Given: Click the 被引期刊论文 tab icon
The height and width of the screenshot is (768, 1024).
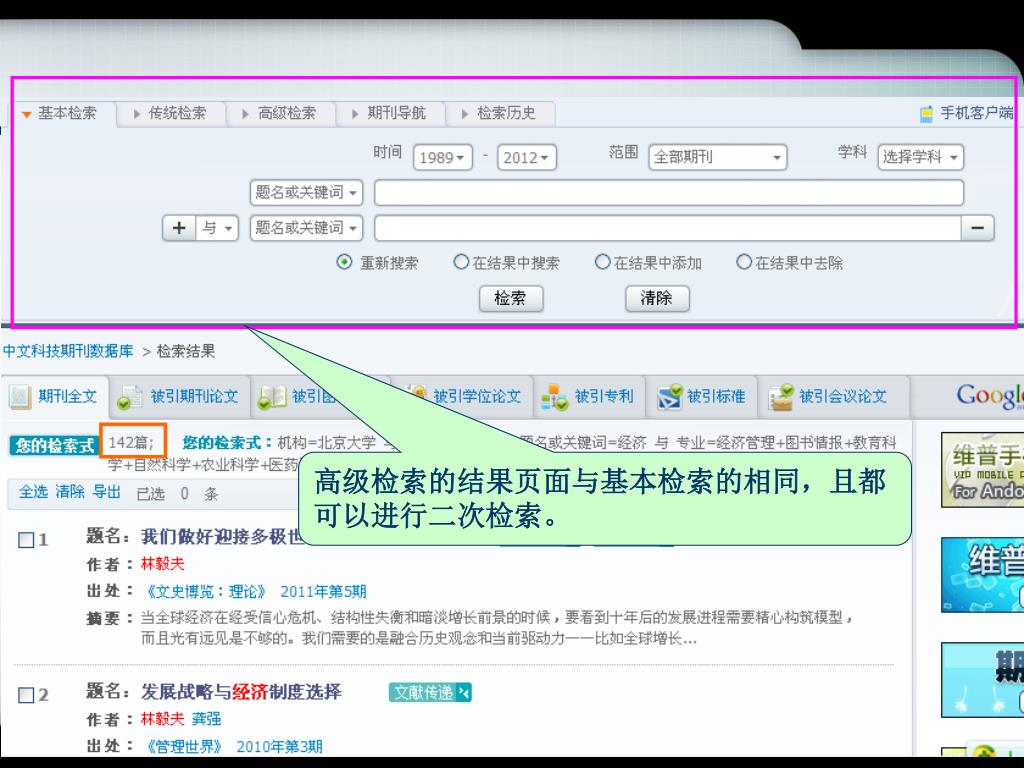Looking at the screenshot, I should point(129,397).
